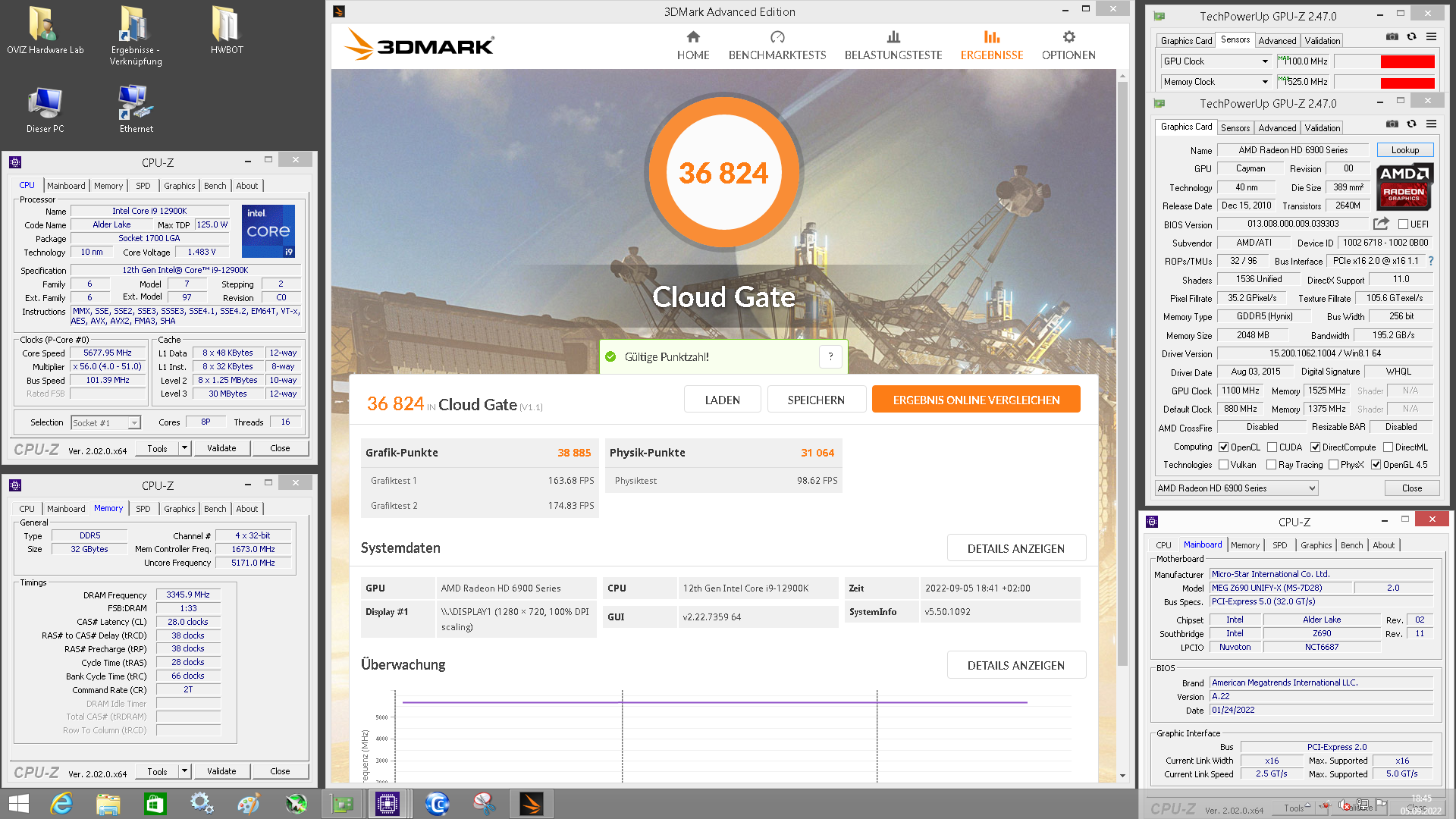Screen dimensions: 1456x819
Task: Select the Ergebnisse - Verknüpfung desktop shortcut
Action: tap(136, 36)
